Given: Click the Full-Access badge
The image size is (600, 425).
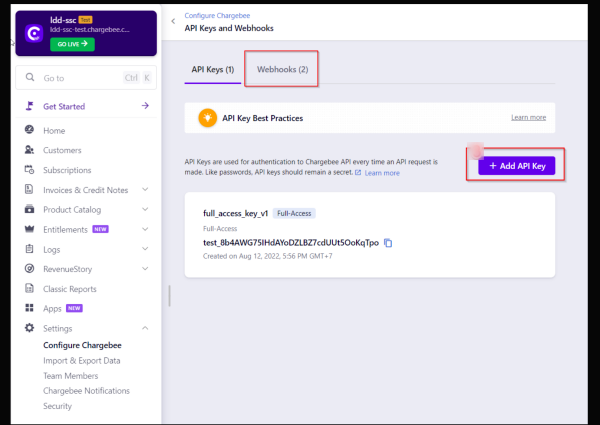Looking at the screenshot, I should pos(294,213).
